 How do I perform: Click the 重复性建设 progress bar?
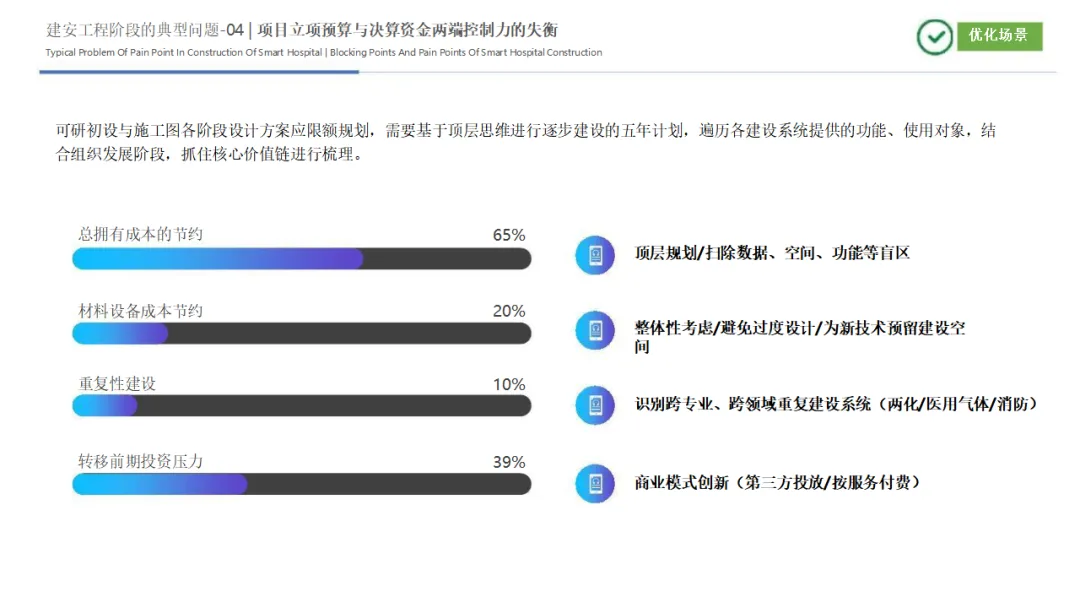click(x=302, y=406)
